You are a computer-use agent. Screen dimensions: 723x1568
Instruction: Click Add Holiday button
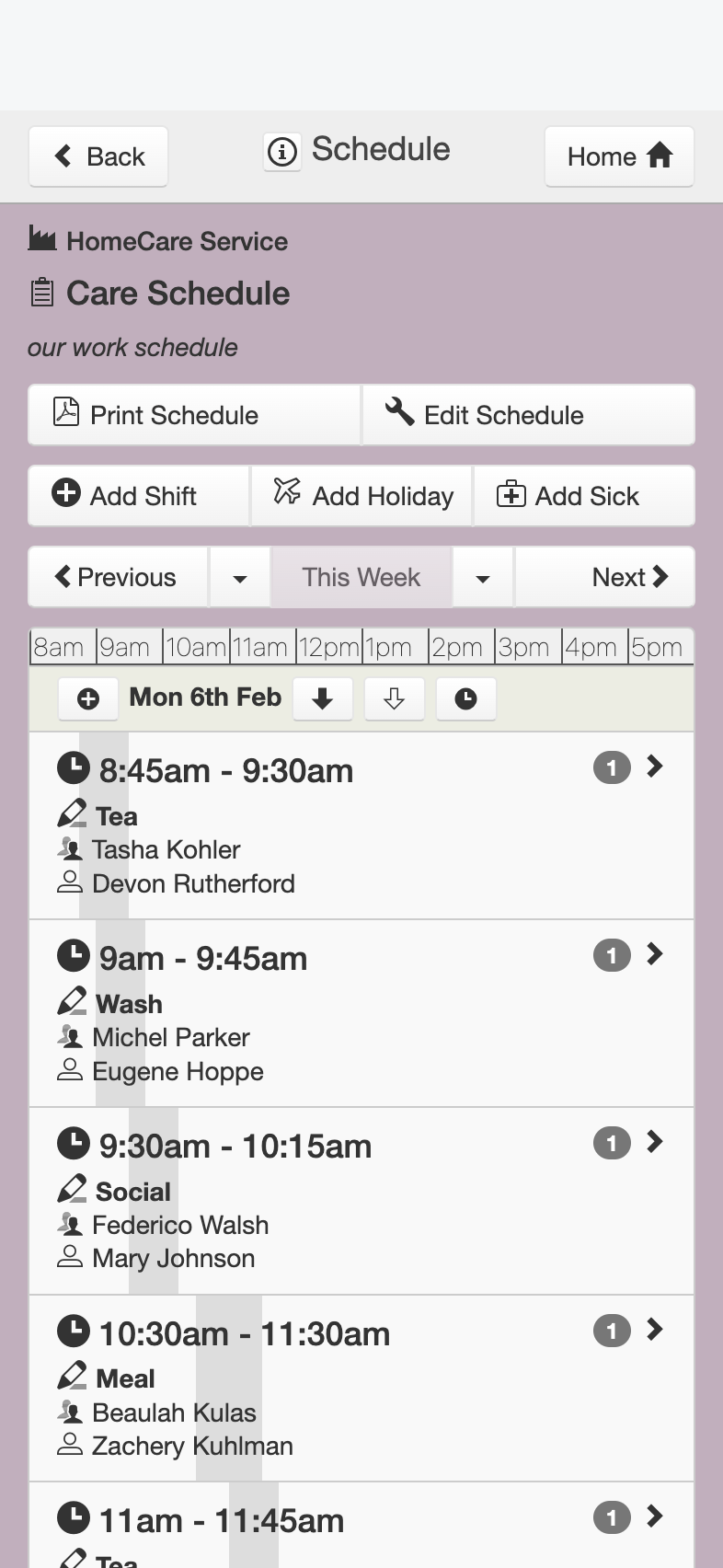361,496
